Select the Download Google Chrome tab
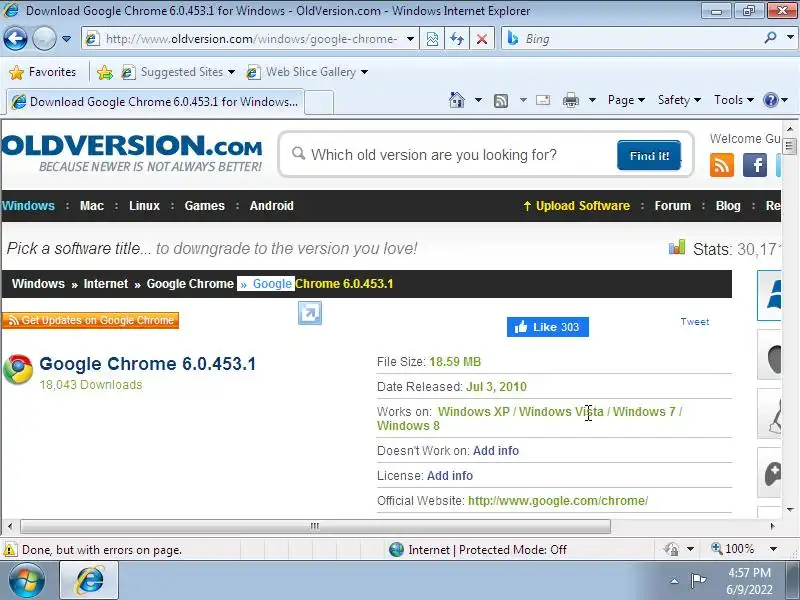800x600 pixels. click(x=156, y=102)
